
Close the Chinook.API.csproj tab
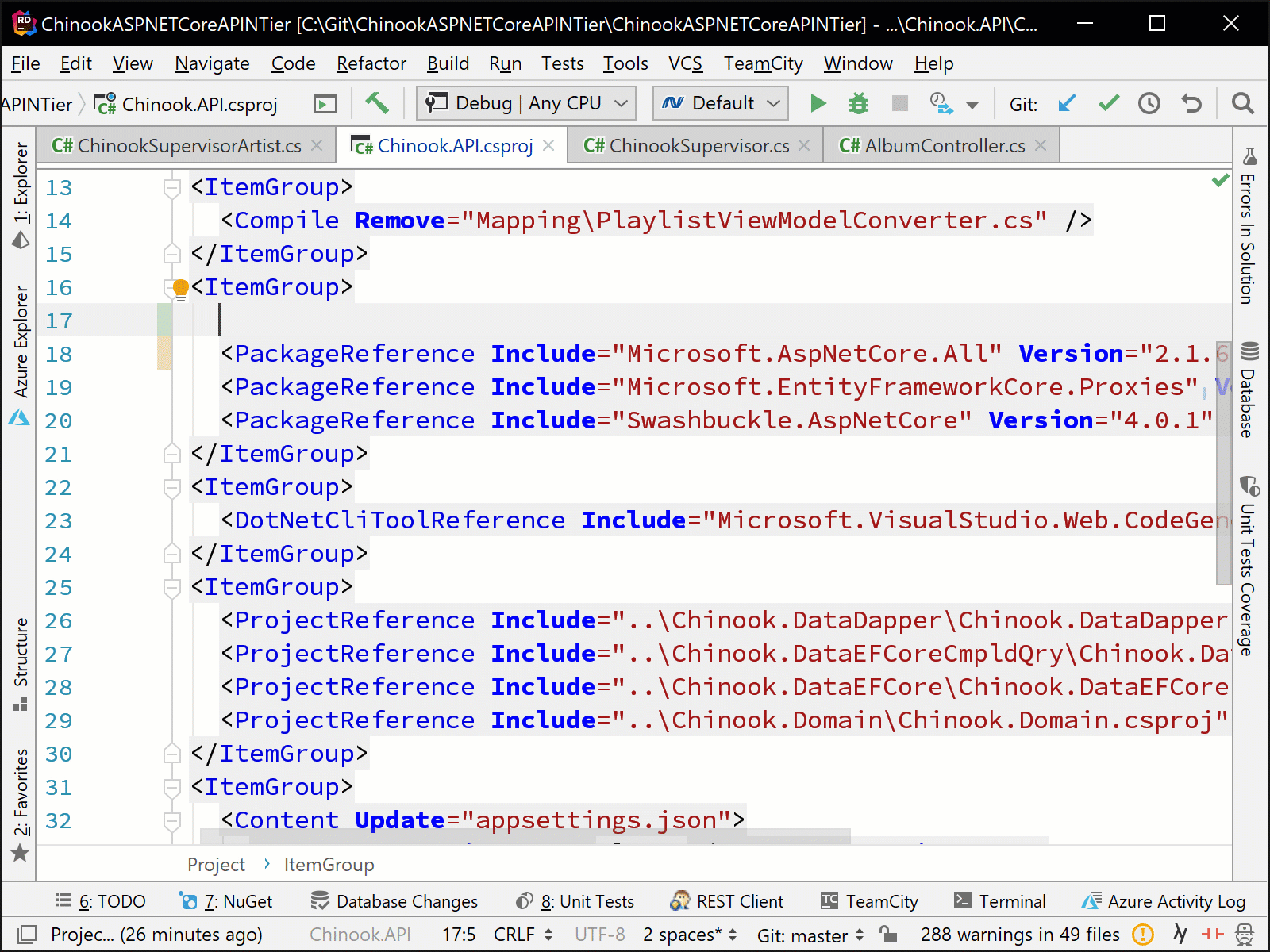pos(548,146)
